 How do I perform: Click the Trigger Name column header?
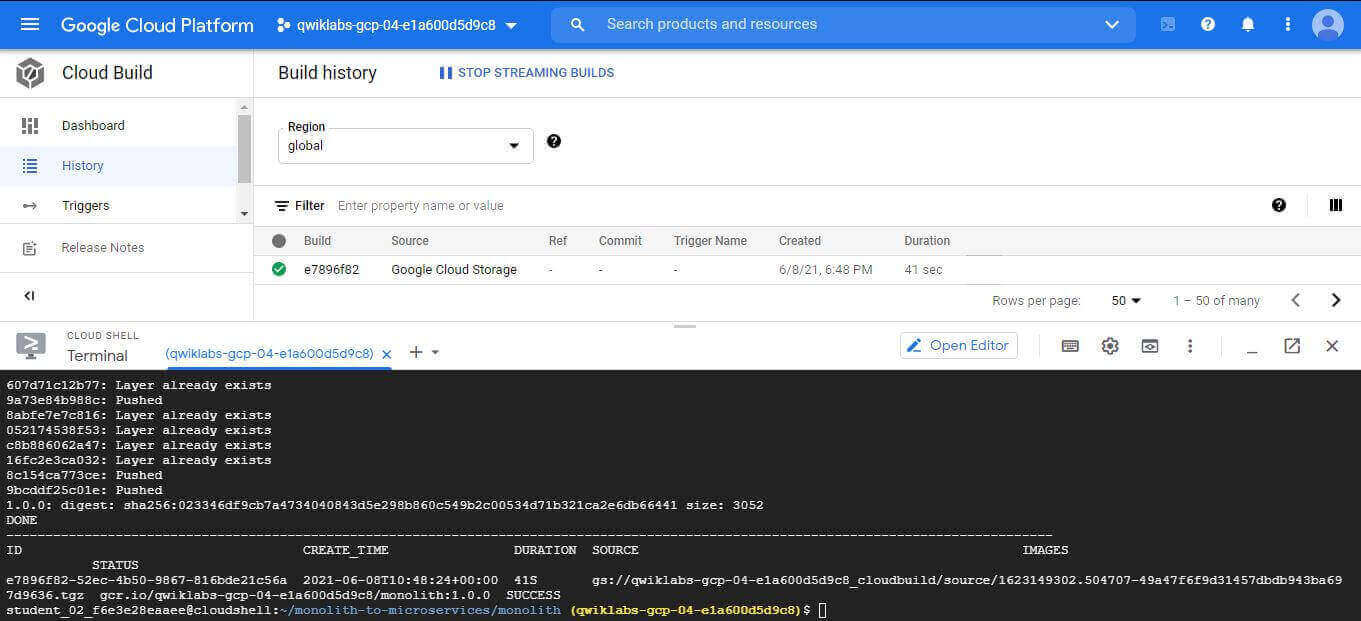tap(710, 241)
